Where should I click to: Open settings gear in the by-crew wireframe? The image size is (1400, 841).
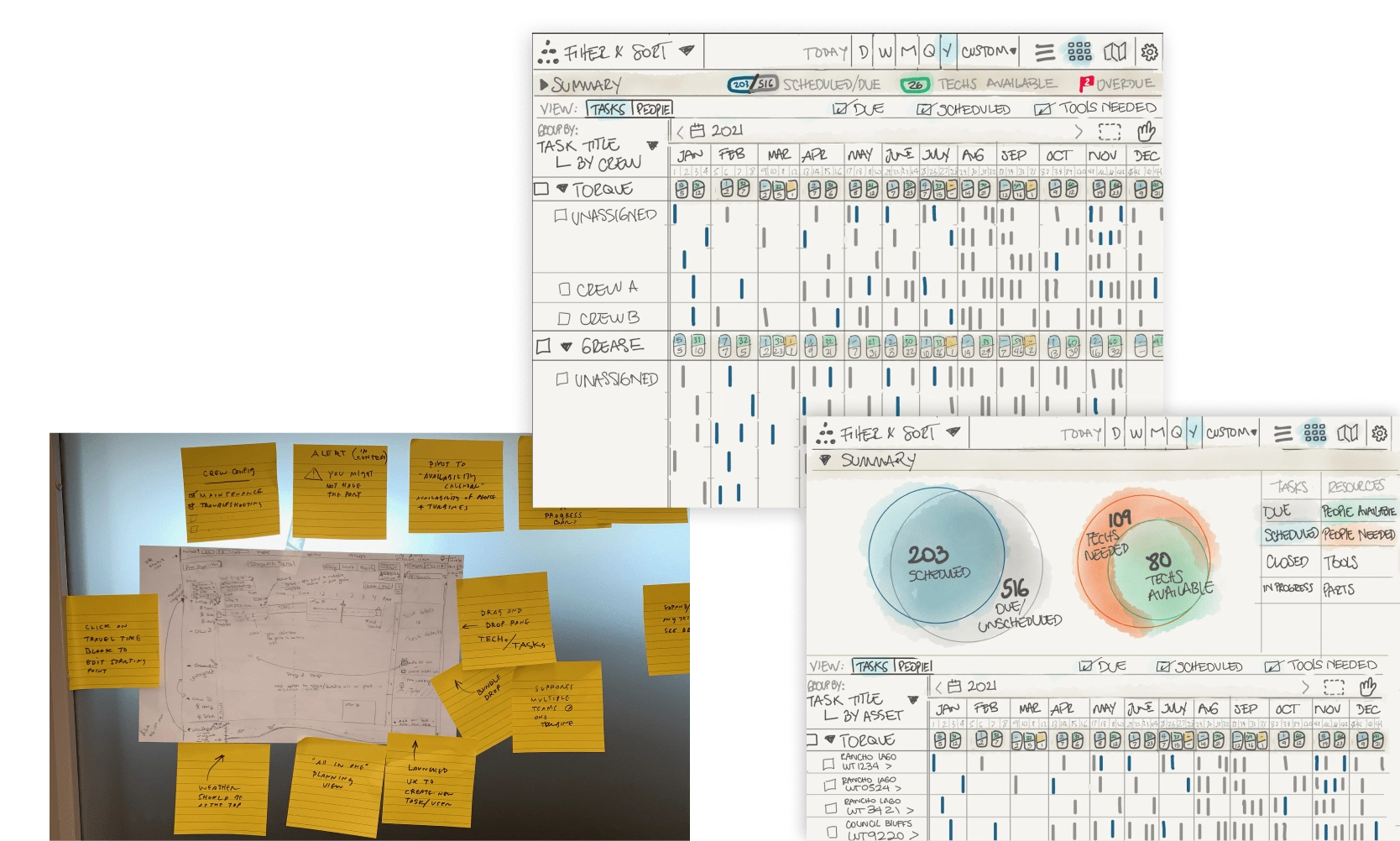click(x=1149, y=52)
